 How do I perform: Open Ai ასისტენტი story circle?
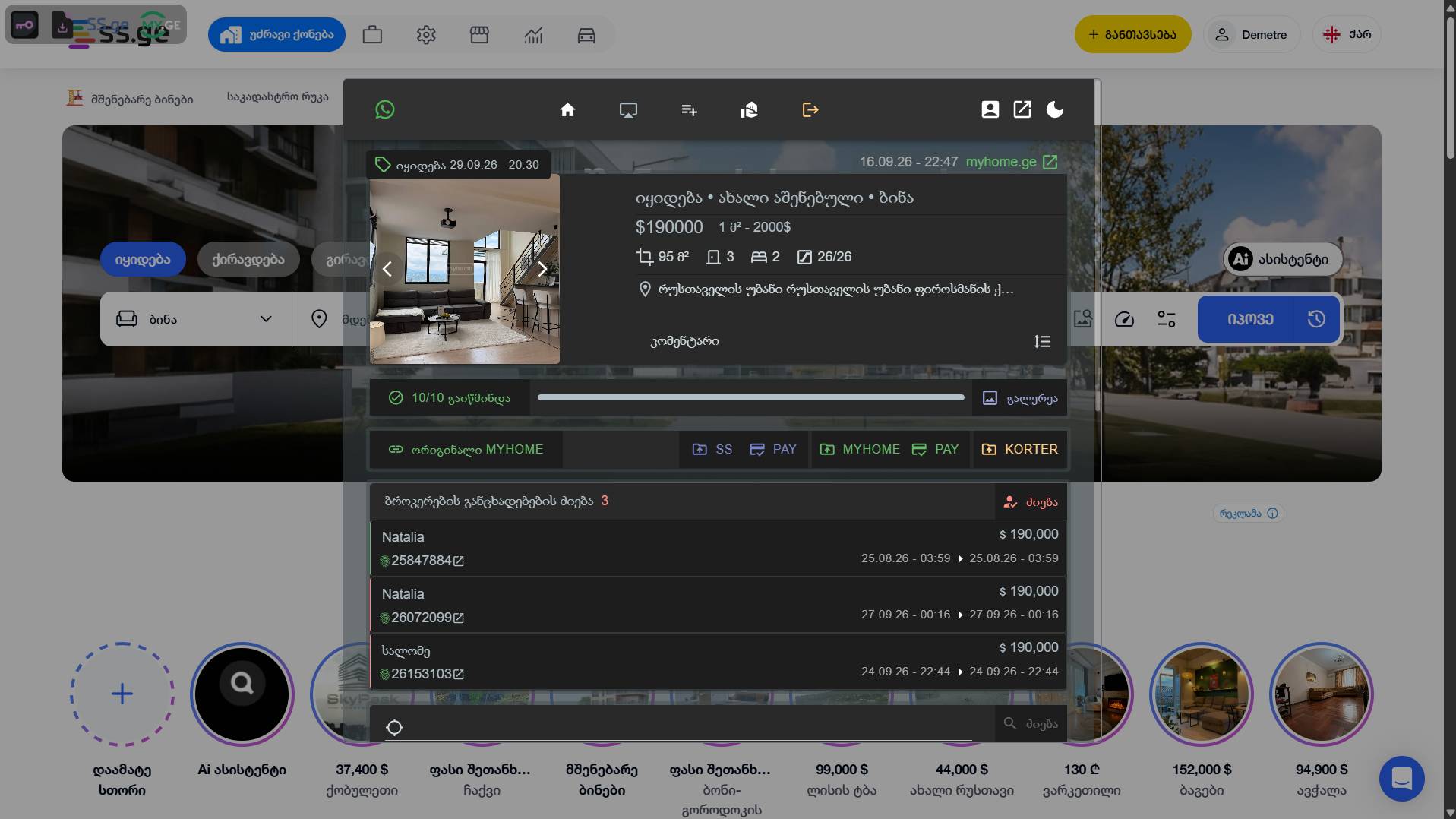click(242, 694)
